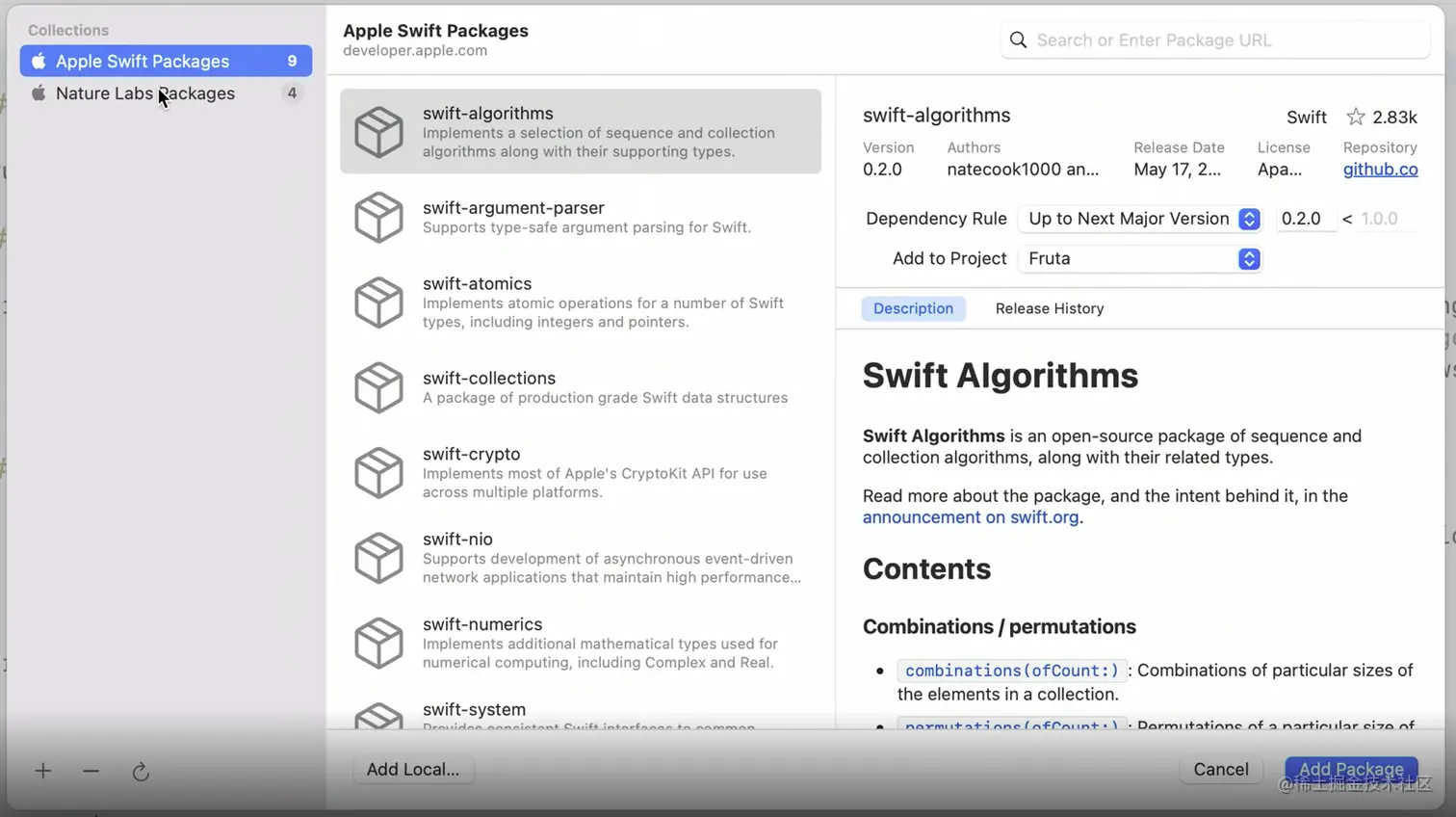Select swift-crypto package title
This screenshot has height=817, width=1456.
click(471, 454)
